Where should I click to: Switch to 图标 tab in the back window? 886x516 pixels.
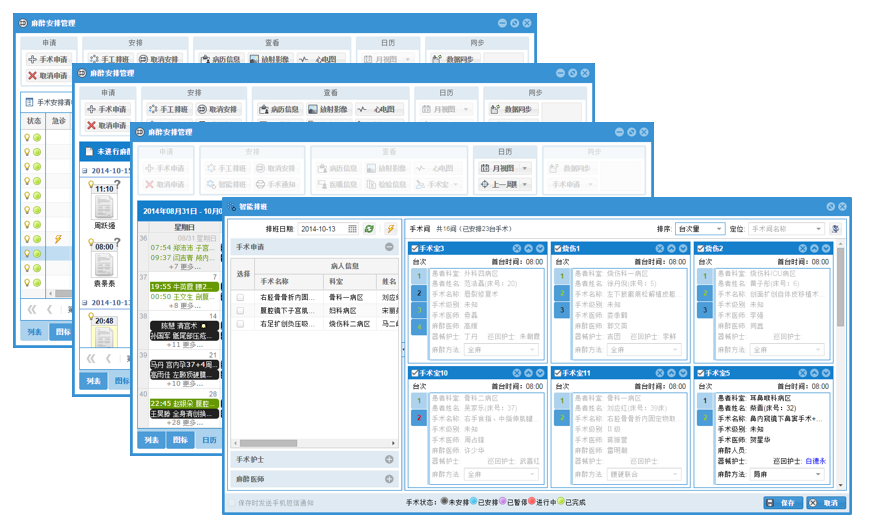(62, 332)
